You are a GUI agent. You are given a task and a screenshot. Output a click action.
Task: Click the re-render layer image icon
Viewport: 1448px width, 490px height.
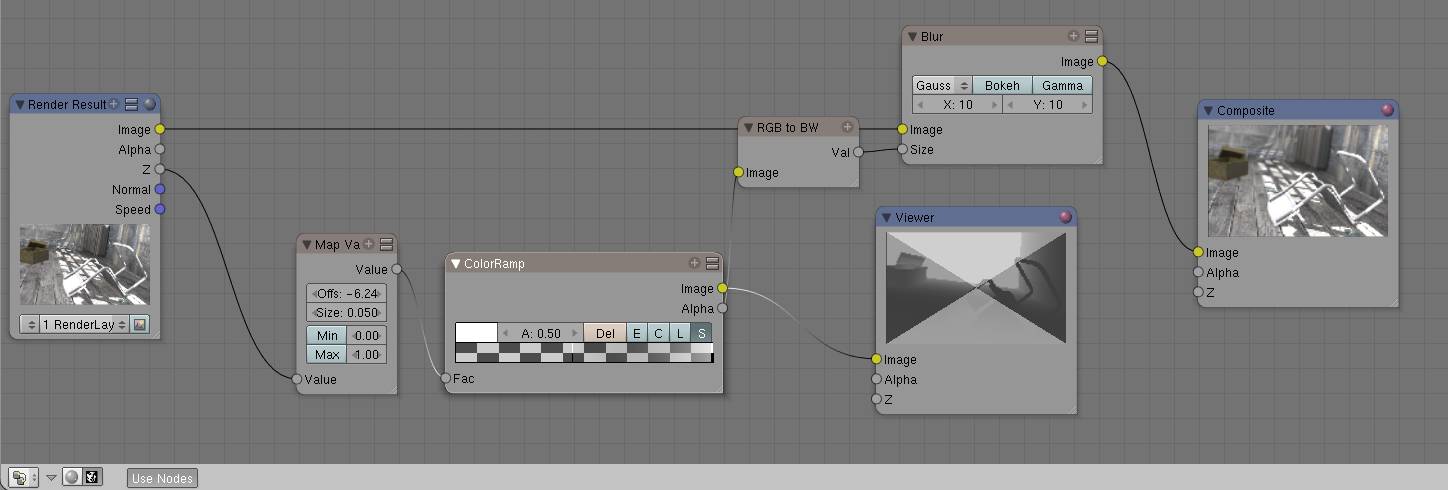[140, 324]
